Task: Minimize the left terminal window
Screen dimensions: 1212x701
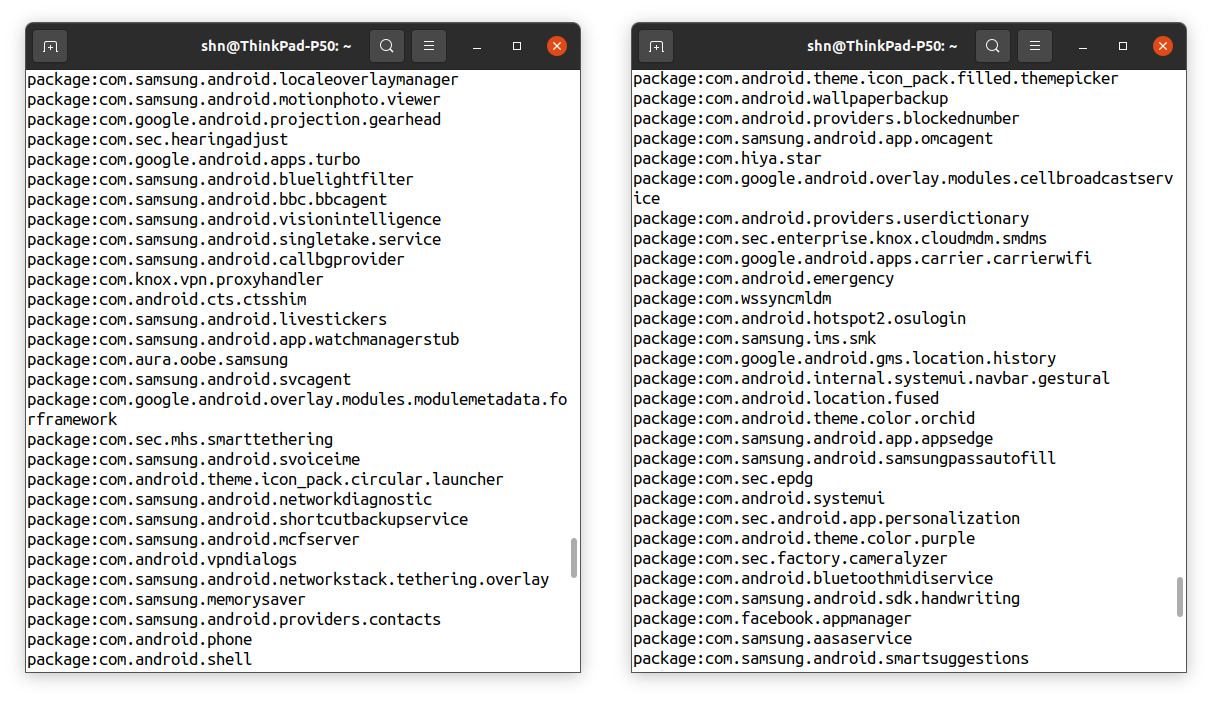Action: (x=478, y=46)
